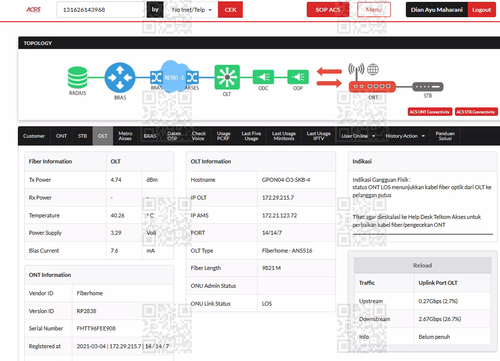500x361 pixels.
Task: Expand the User Online dropdown
Action: (x=358, y=136)
